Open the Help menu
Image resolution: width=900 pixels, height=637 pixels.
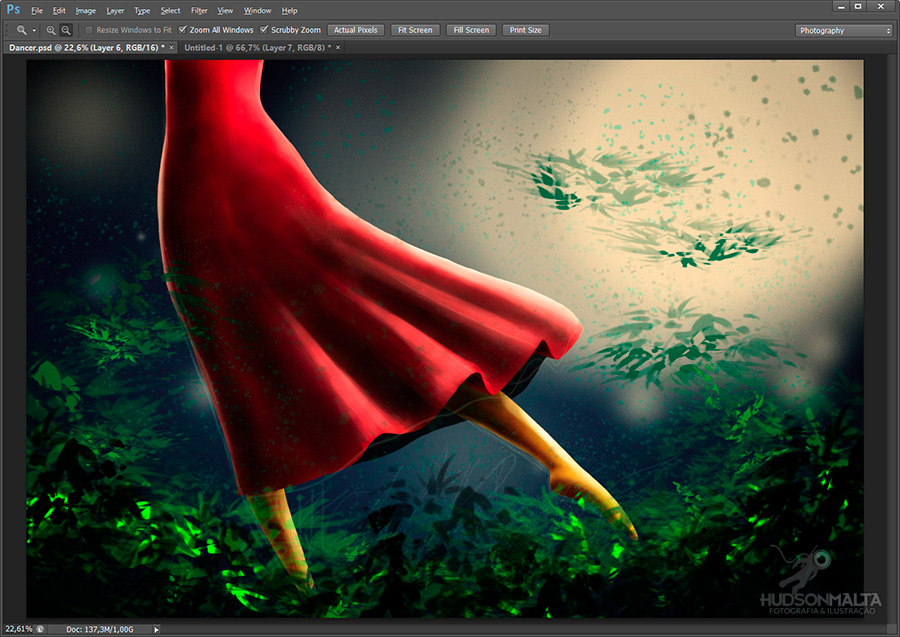pos(289,10)
